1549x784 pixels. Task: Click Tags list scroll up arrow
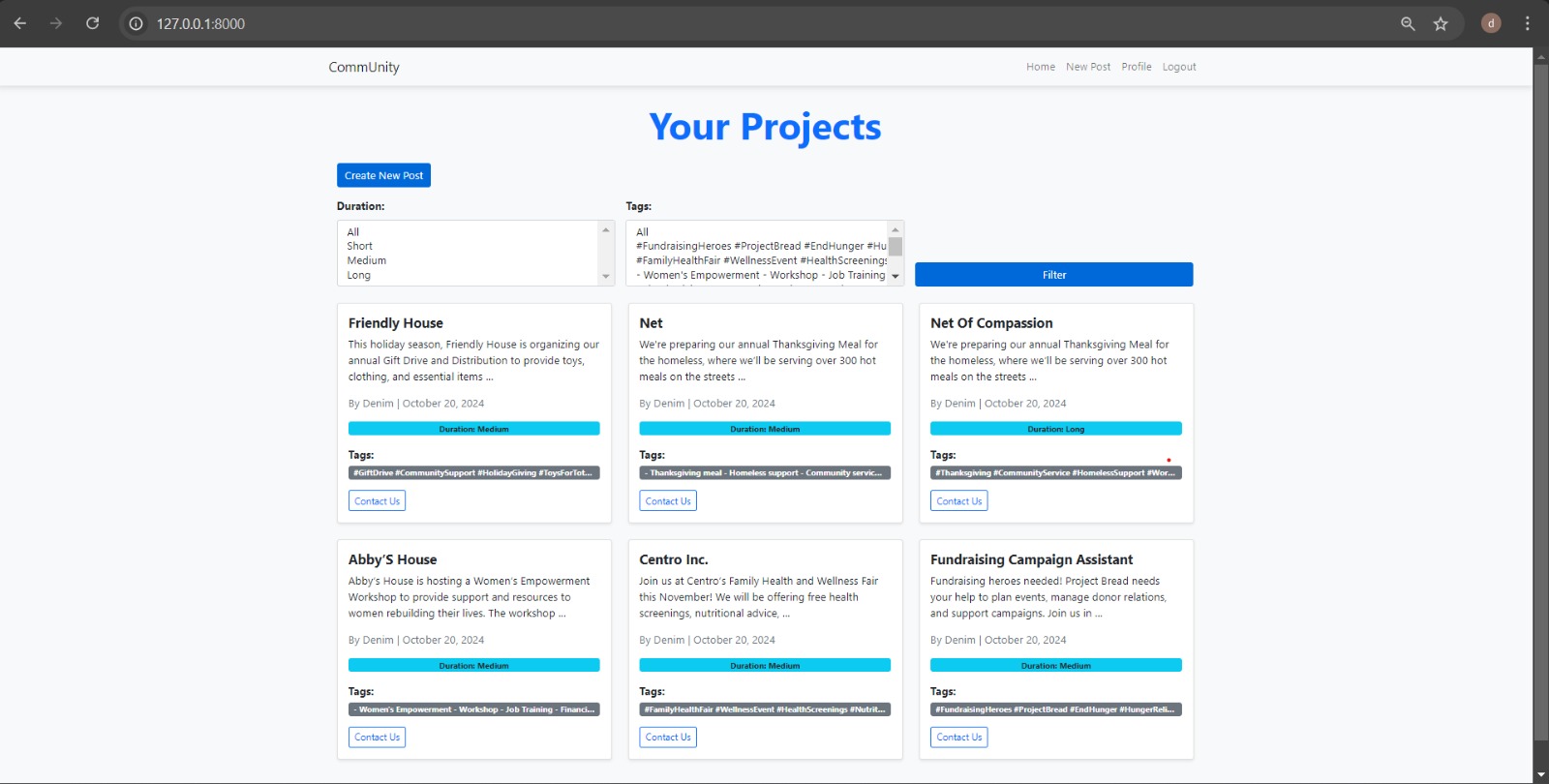click(896, 229)
